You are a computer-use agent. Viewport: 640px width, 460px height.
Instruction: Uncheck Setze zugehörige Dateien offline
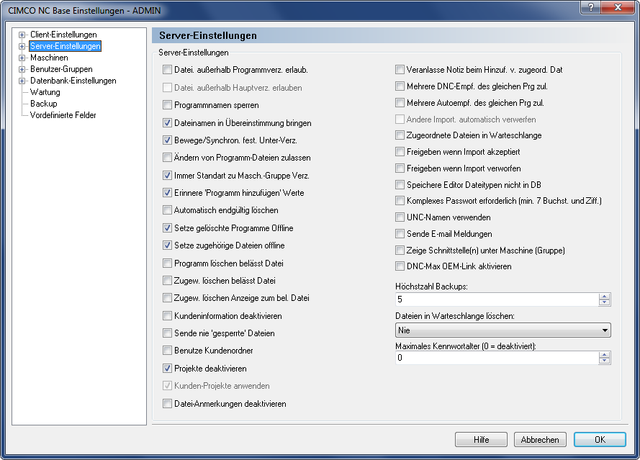pyautogui.click(x=167, y=245)
